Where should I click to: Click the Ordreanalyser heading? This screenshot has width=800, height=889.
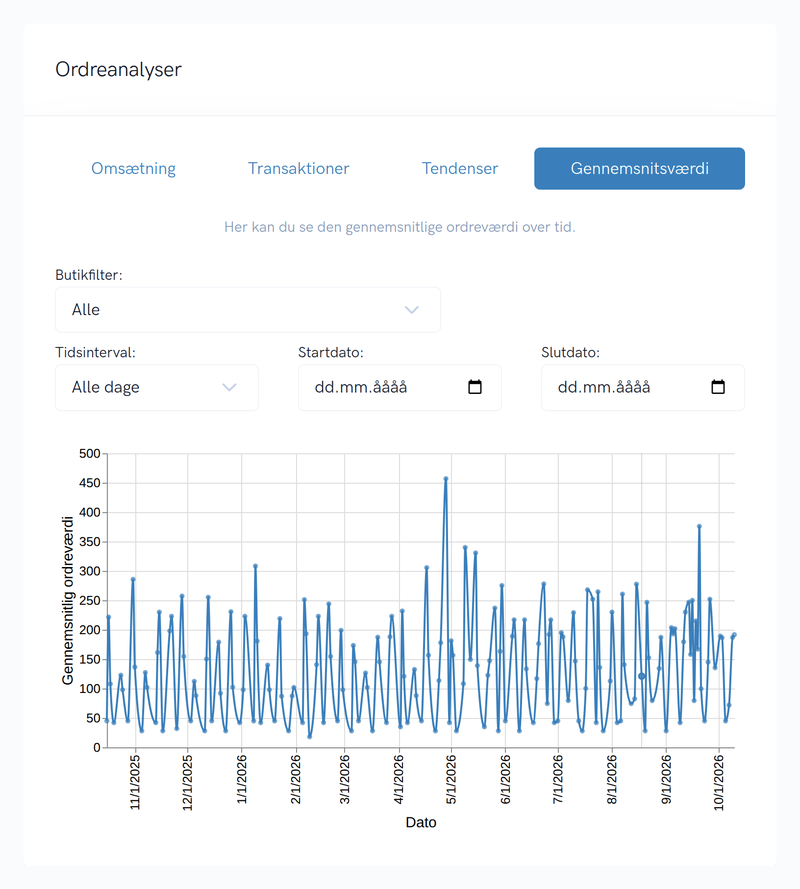tap(118, 69)
